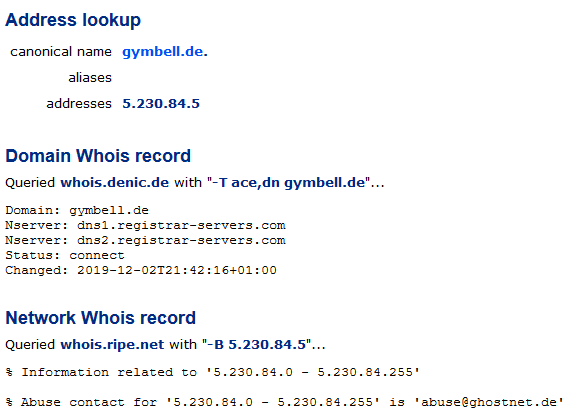Viewport: 577px width, 420px height.
Task: Click the Status: connect line
Action: coord(65,255)
